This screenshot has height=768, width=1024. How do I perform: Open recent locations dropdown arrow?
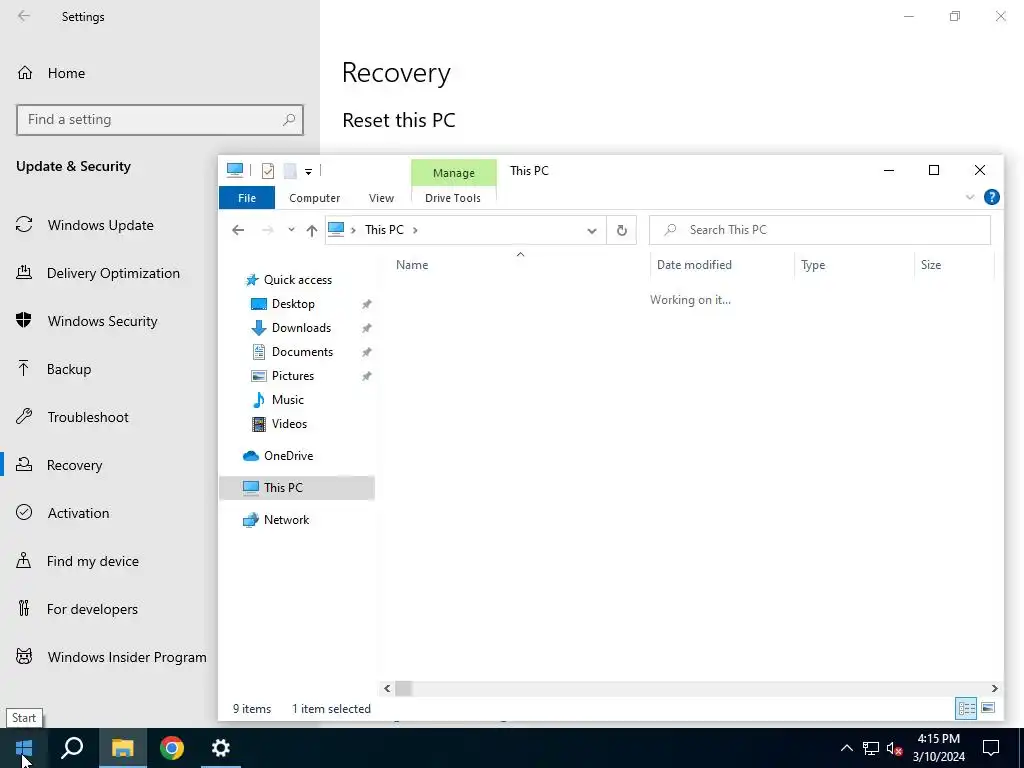[x=291, y=230]
